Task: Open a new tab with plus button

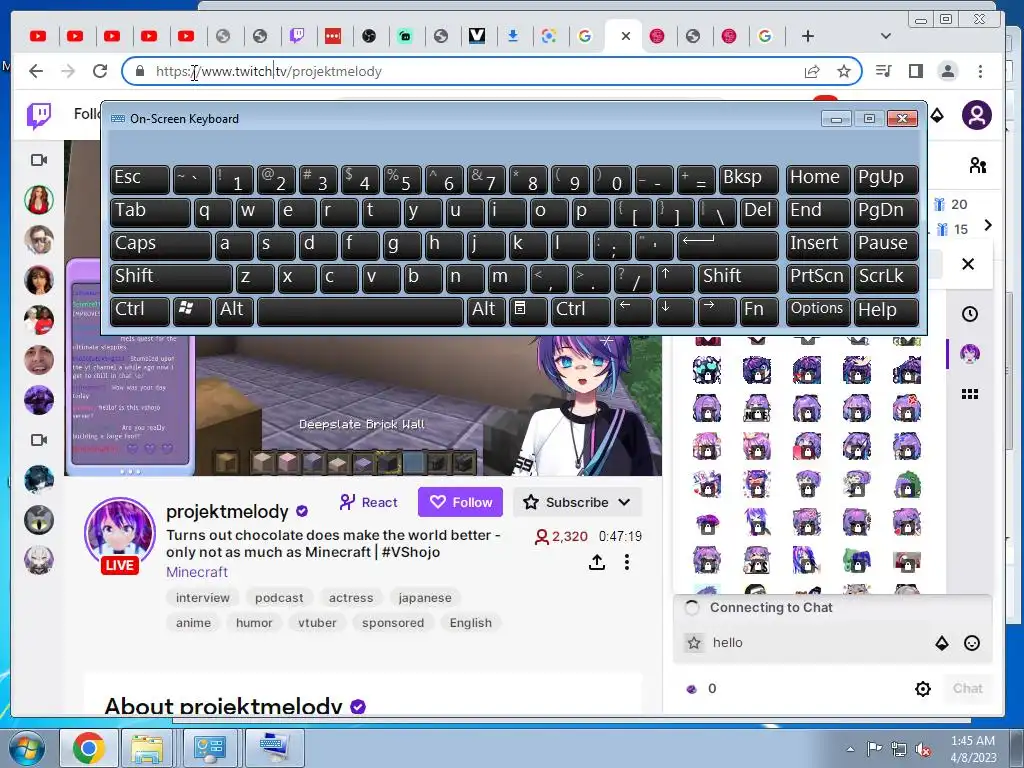Action: coord(808,36)
